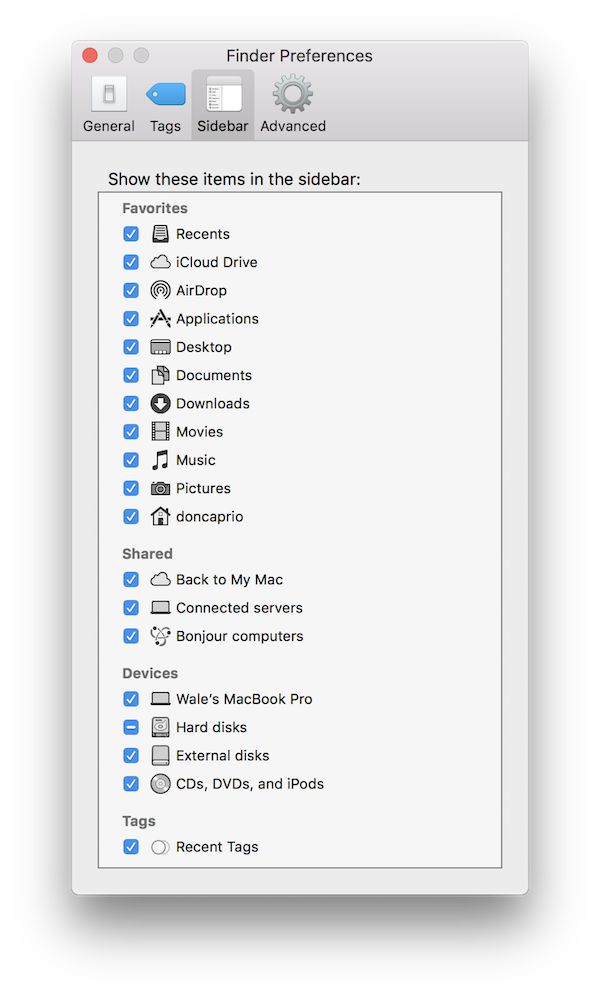Click the Finder Preferences title bar

(299, 56)
